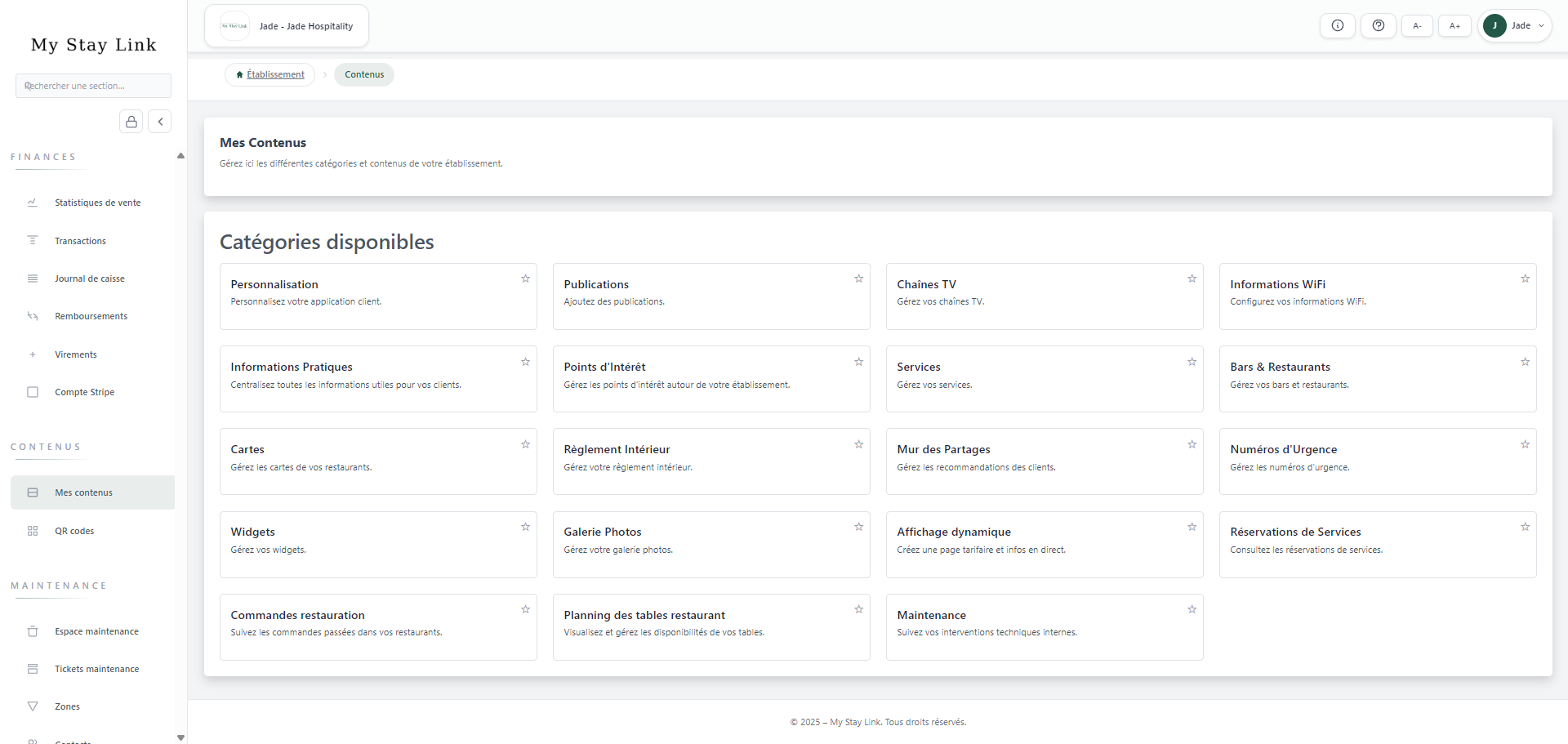1568x744 pixels.
Task: Select the Statistiques de vente chart icon
Action: point(32,202)
